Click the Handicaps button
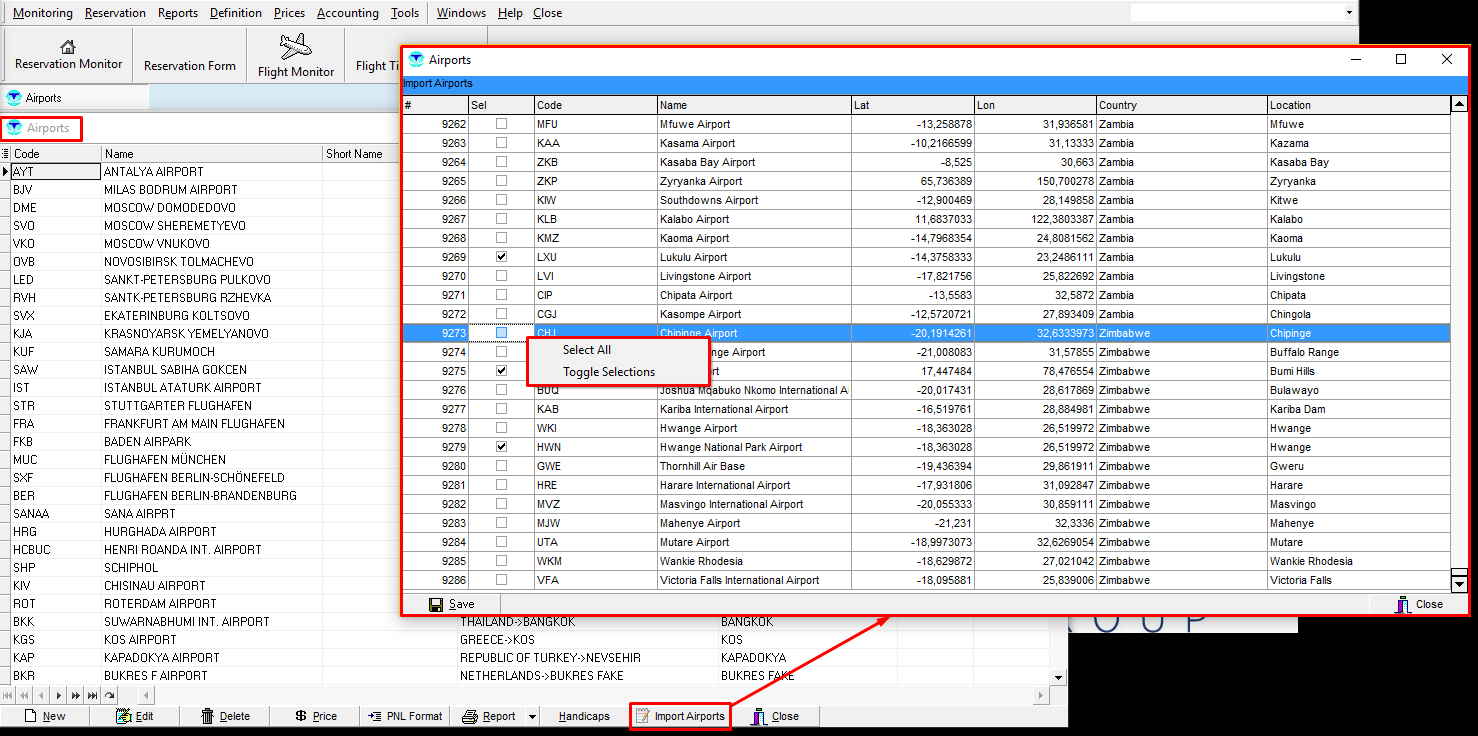 584,716
